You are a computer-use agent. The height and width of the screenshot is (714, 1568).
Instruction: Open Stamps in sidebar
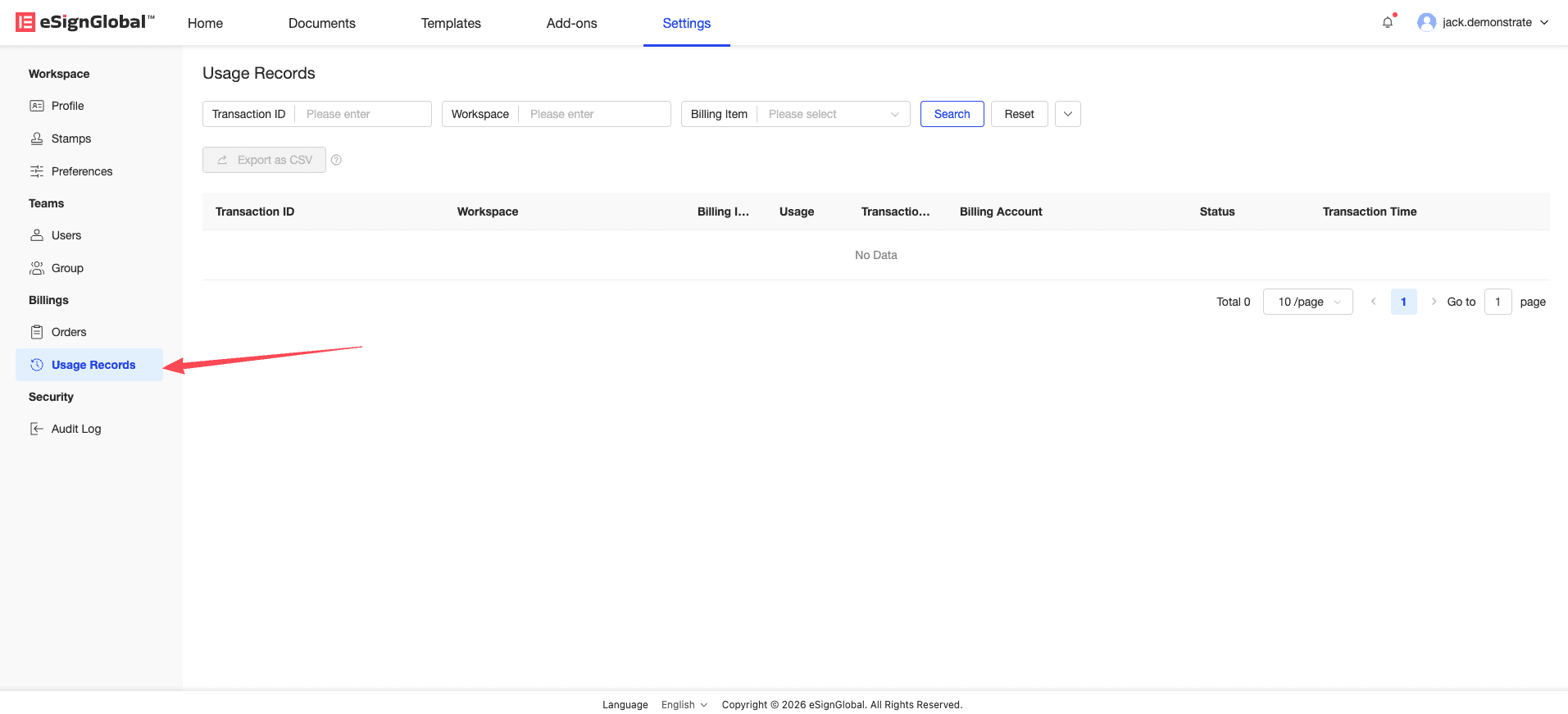coord(89,139)
